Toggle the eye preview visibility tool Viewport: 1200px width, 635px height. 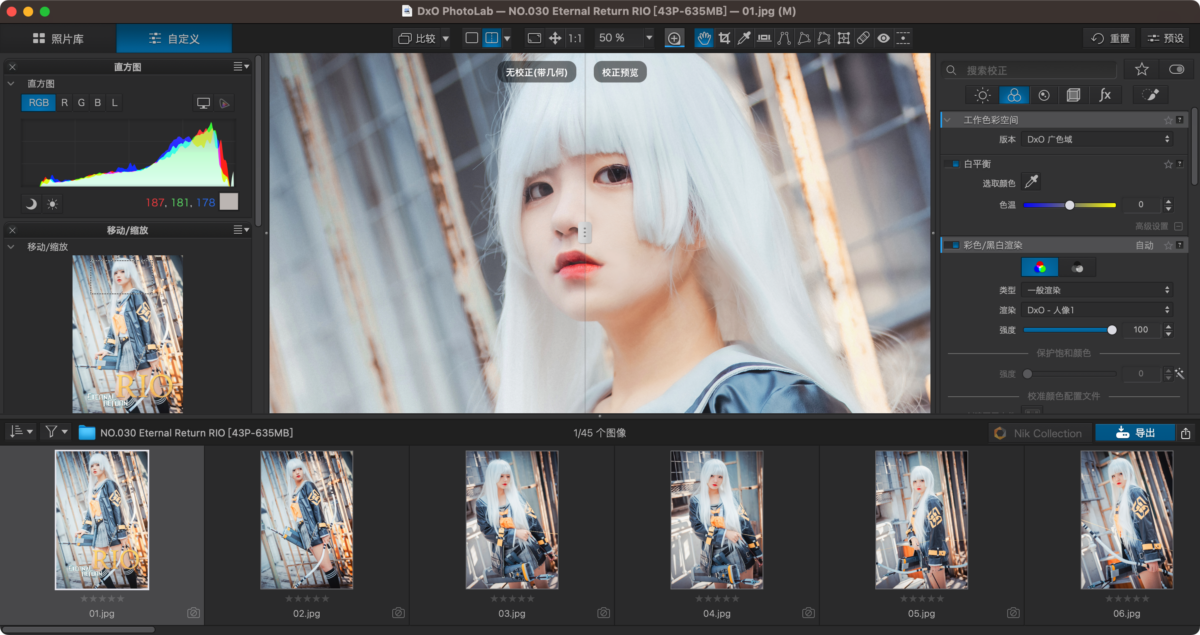coord(884,38)
